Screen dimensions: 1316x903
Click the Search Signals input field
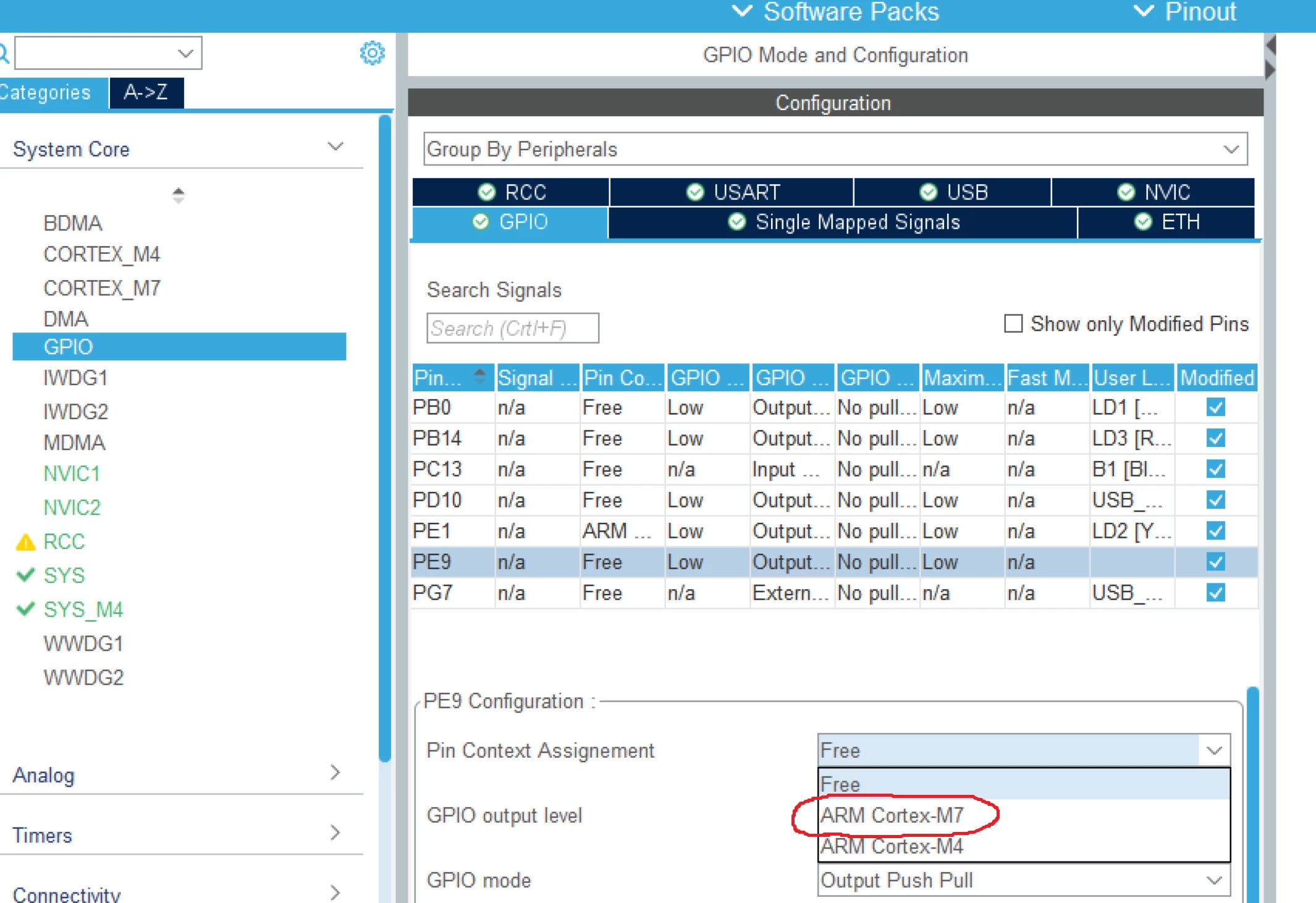pyautogui.click(x=512, y=328)
